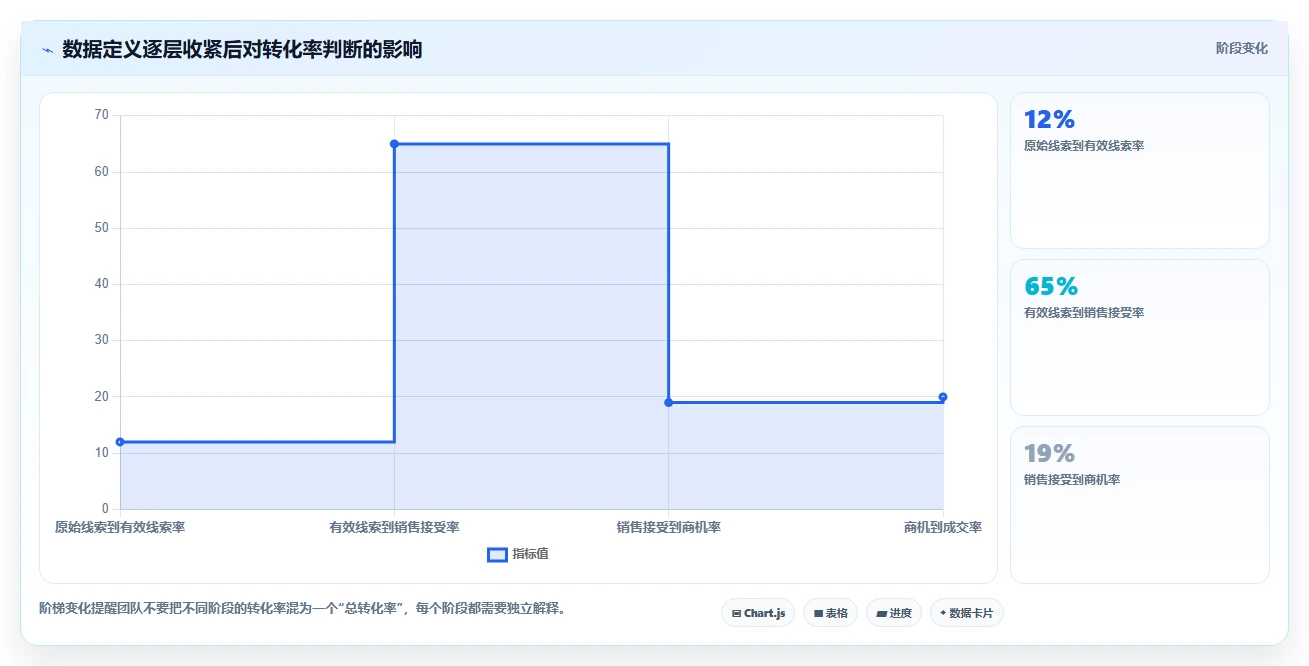Click the 原始线索到有效线索率 x-axis label
The image size is (1309, 666).
tap(120, 527)
